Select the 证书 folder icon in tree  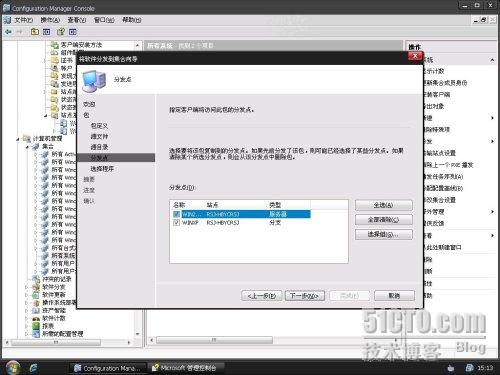click(54, 60)
